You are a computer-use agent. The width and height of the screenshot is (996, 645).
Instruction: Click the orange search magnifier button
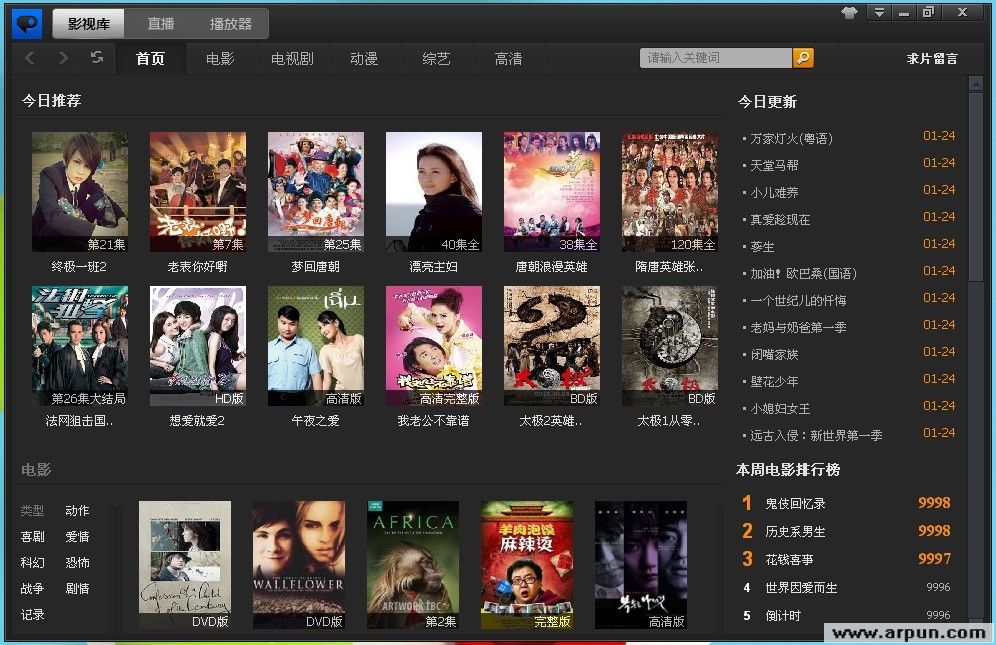[x=803, y=58]
